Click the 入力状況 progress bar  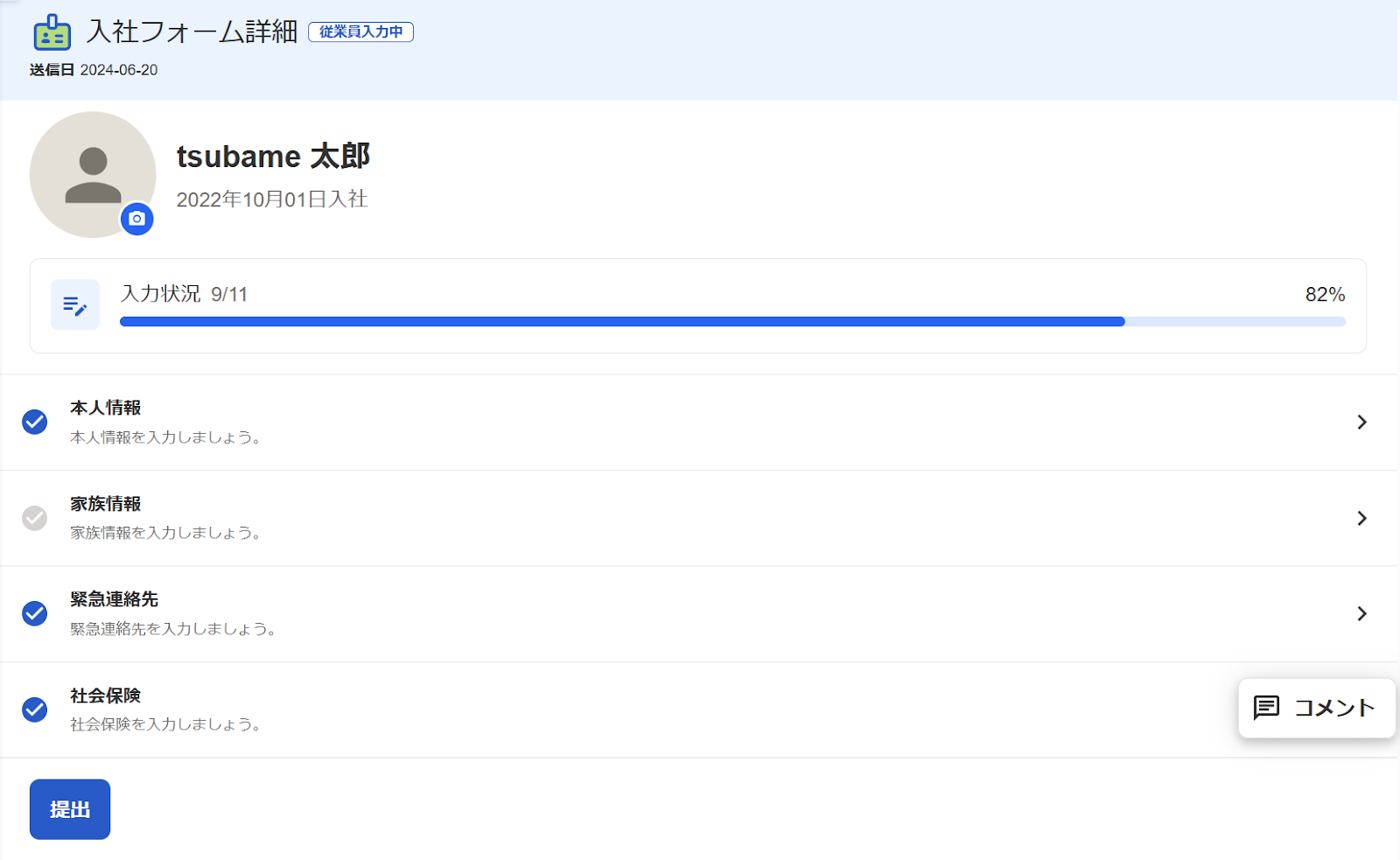point(732,322)
